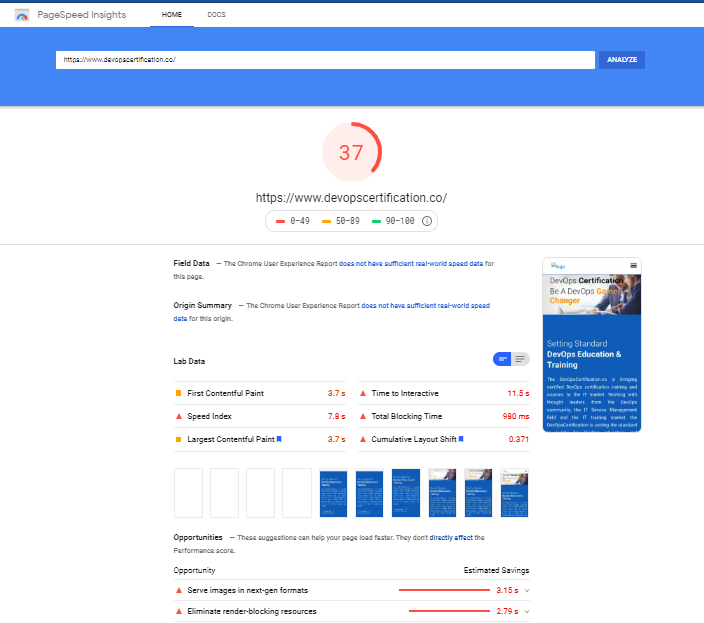Click the first blank filmstrip frame
The height and width of the screenshot is (623, 704).
[189, 493]
